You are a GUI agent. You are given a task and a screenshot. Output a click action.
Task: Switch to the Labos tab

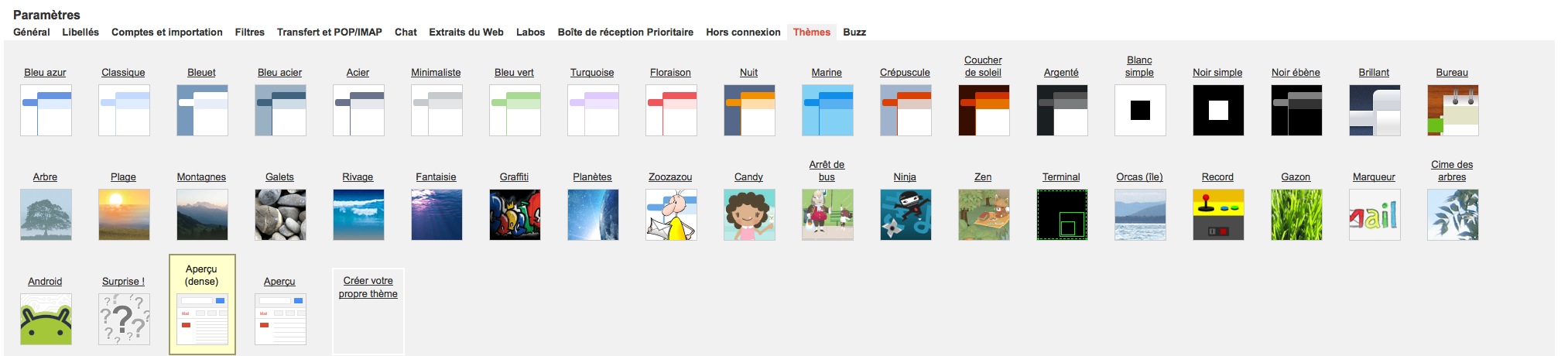click(530, 32)
